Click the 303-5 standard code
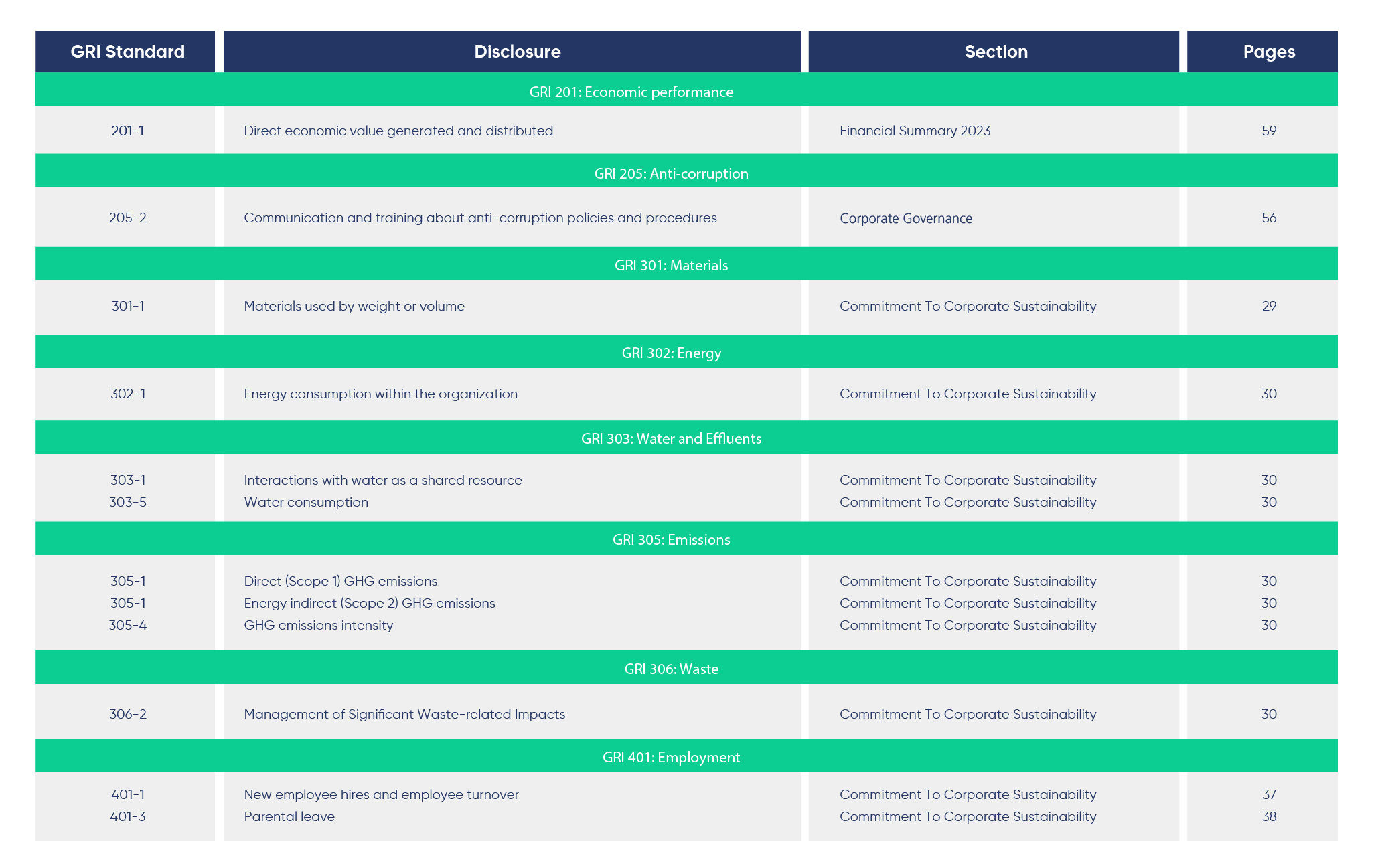Viewport: 1380px width, 868px height. pos(128,502)
